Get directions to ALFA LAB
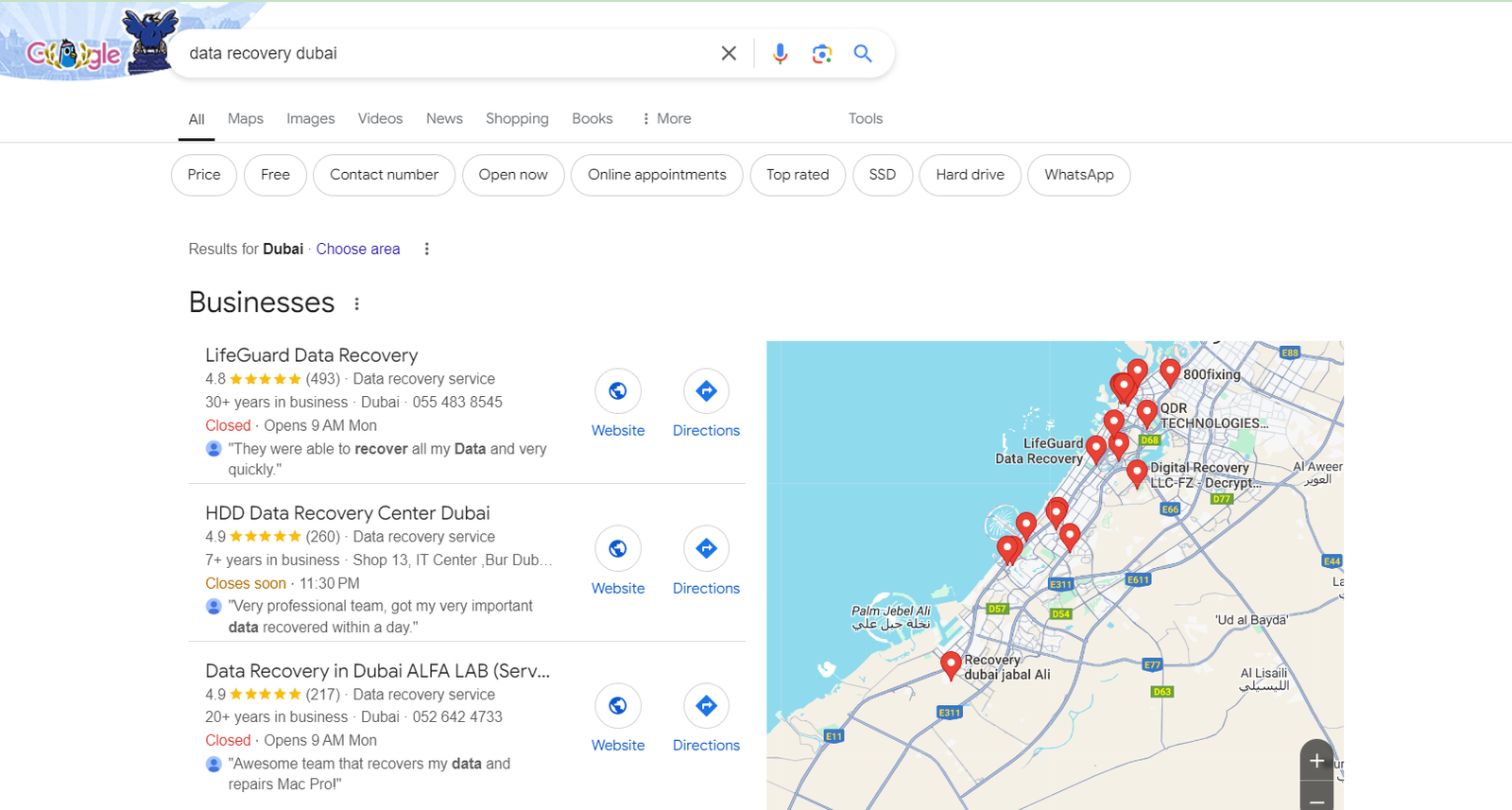This screenshot has width=1512, height=810. click(x=706, y=706)
